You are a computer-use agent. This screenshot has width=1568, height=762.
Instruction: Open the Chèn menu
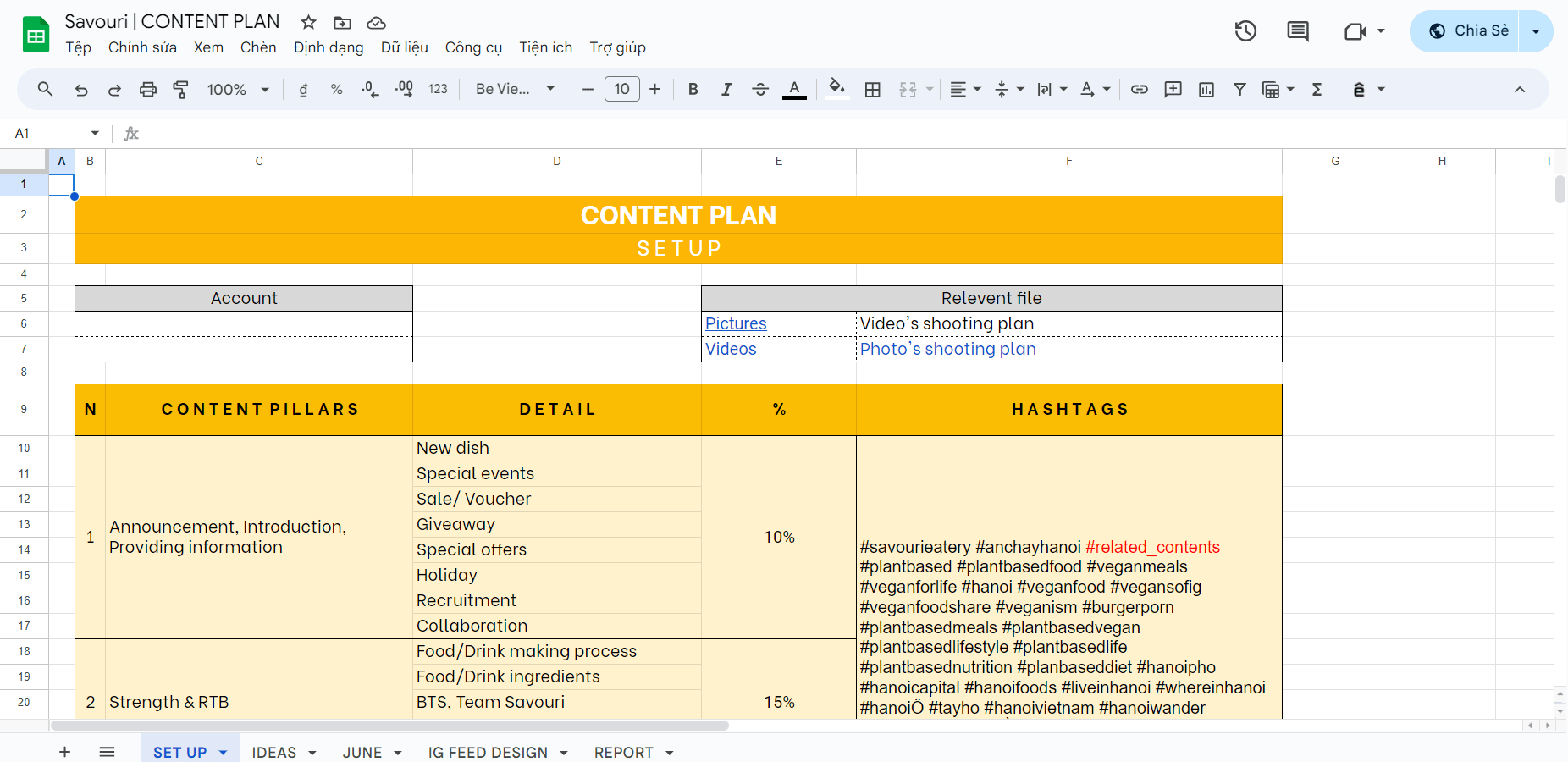point(258,47)
